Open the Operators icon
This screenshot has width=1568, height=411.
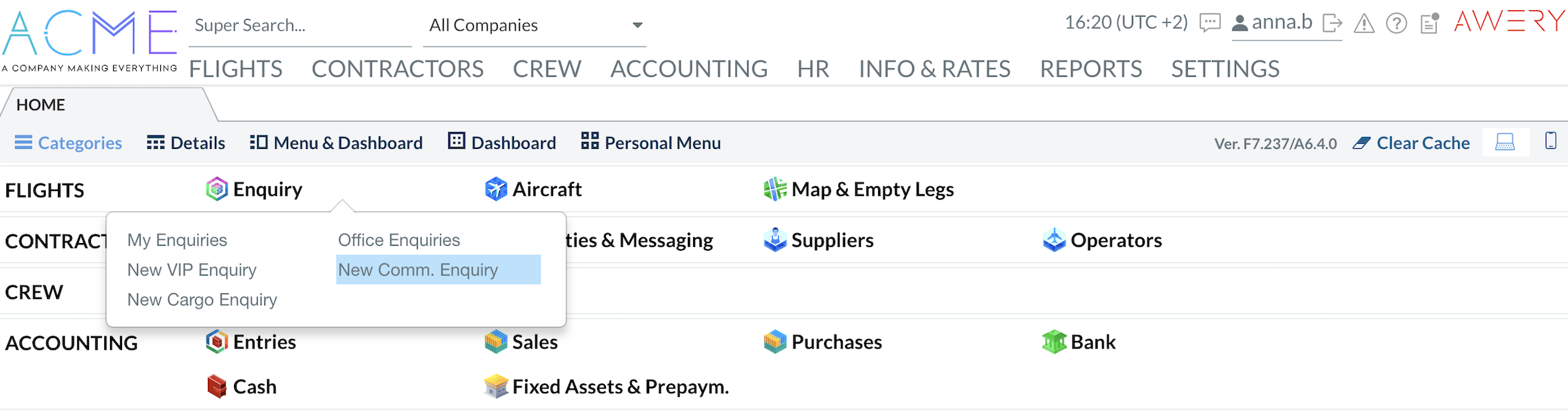(x=1054, y=240)
